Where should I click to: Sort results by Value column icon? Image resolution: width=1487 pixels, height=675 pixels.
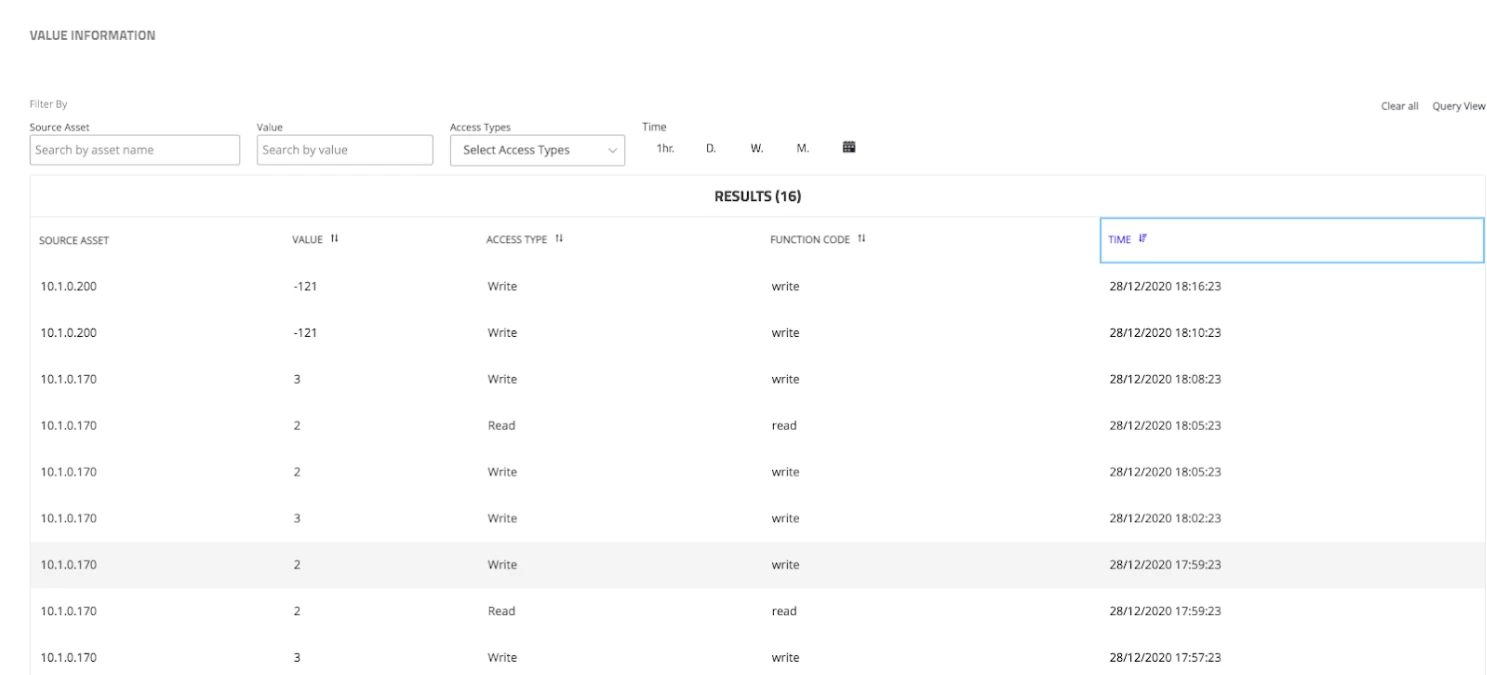335,239
